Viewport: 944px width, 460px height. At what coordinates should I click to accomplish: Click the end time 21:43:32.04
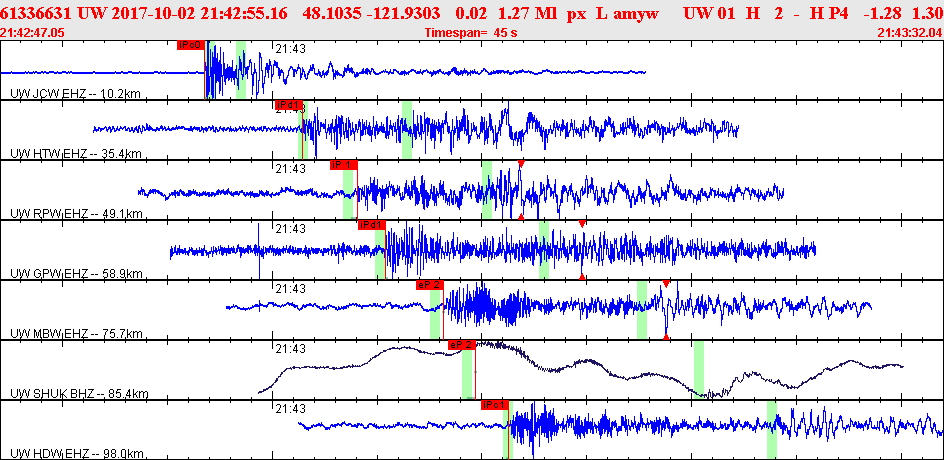[910, 33]
